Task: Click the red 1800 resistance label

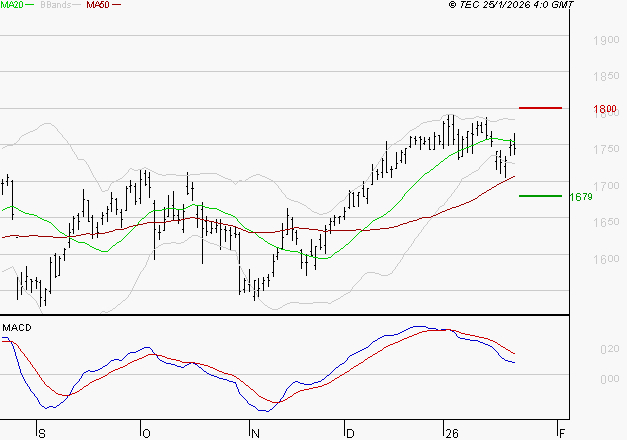Action: (605, 109)
